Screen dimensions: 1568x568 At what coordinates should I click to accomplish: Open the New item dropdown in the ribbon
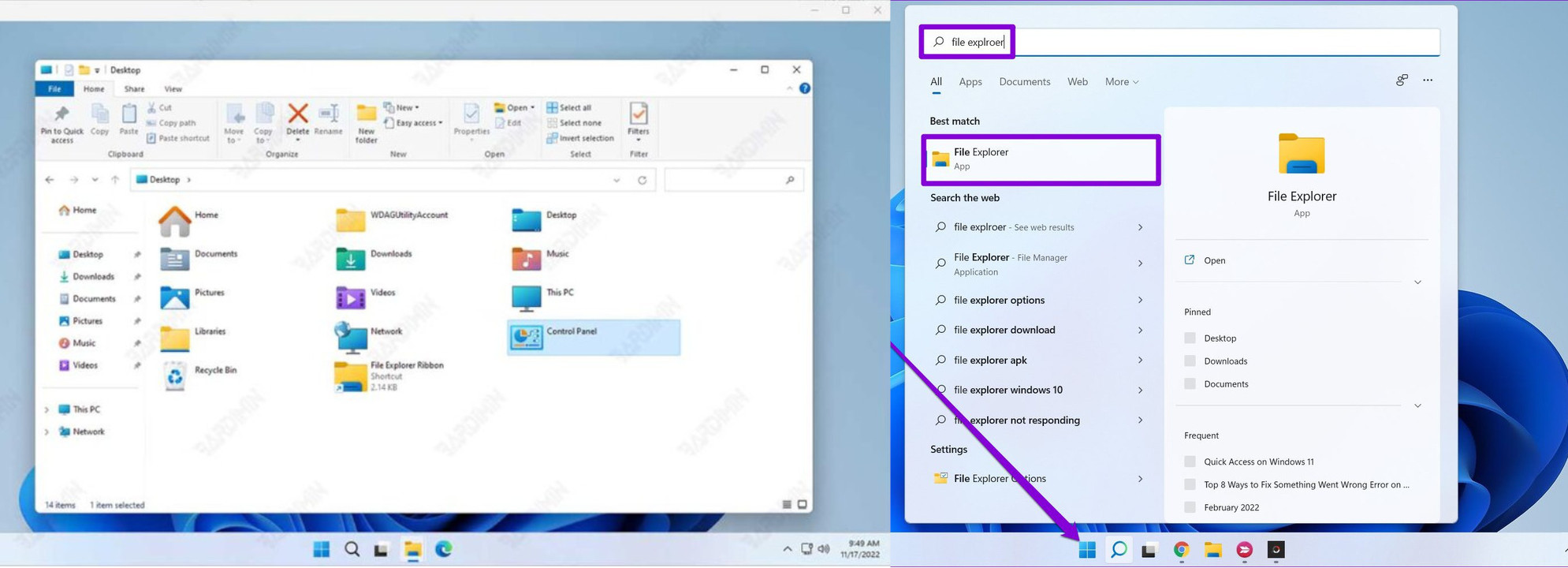401,107
